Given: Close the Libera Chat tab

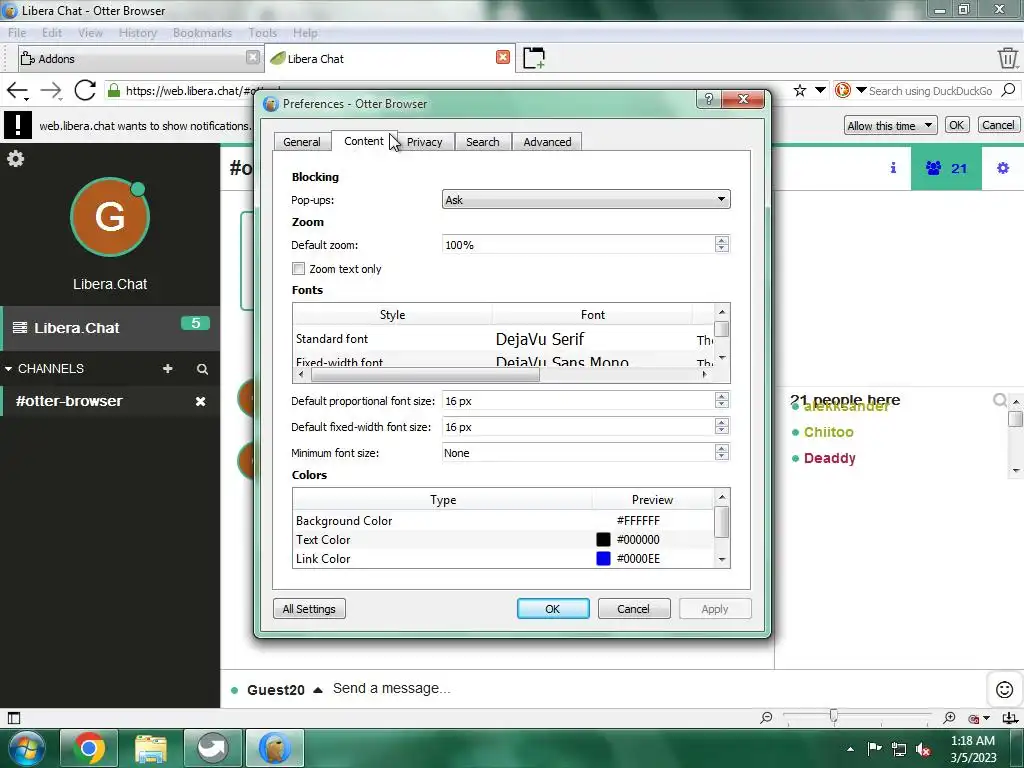Looking at the screenshot, I should pos(503,57).
